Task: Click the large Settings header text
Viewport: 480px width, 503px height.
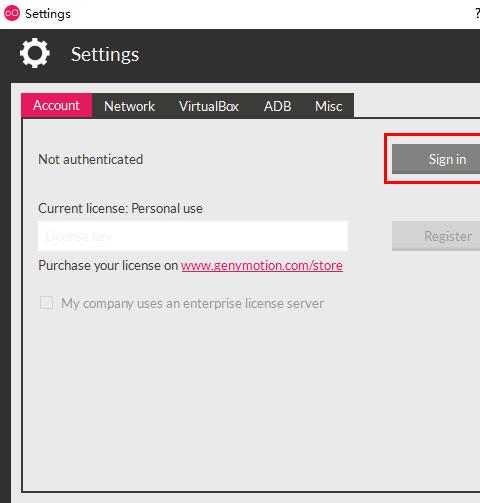Action: [105, 54]
